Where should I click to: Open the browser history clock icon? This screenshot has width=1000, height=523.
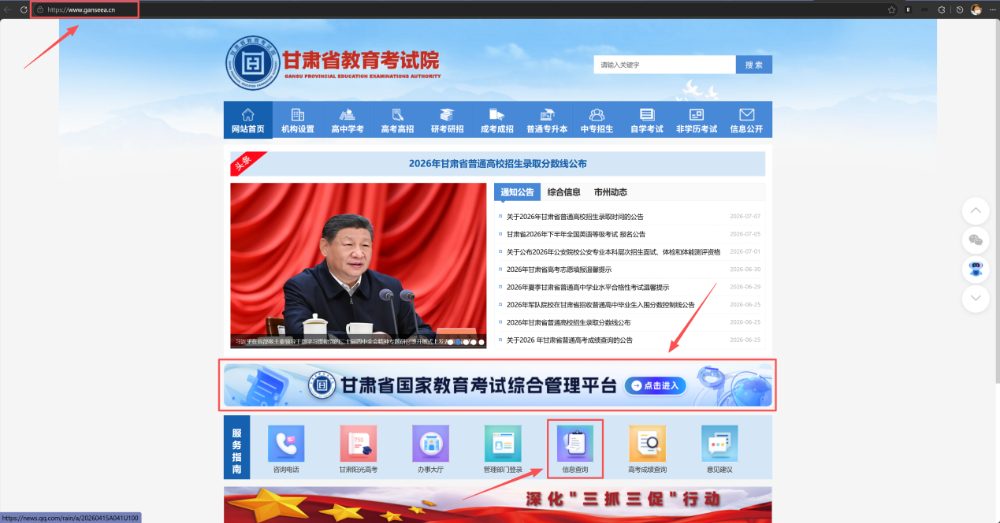(959, 10)
